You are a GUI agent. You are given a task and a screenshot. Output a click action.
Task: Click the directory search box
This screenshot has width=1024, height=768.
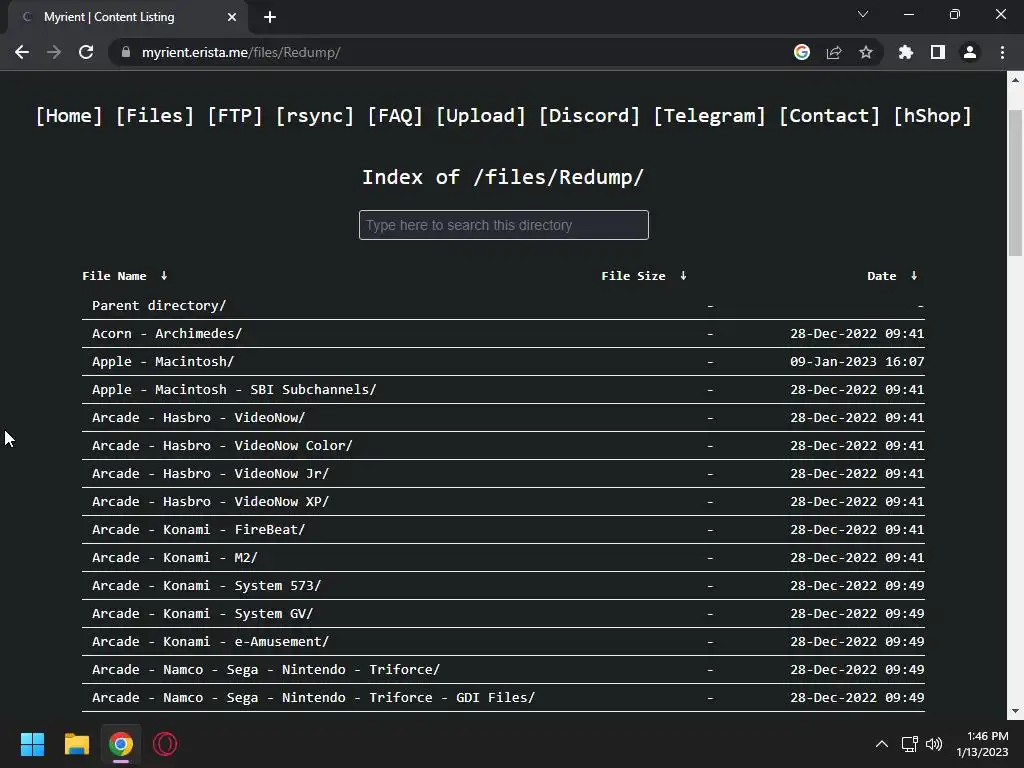(504, 225)
